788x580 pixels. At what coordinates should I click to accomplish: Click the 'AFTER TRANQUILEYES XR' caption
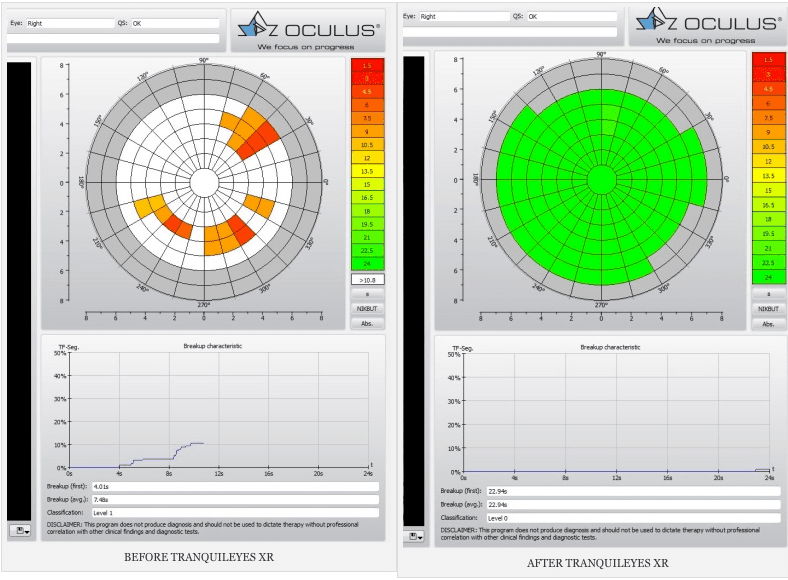tap(598, 563)
